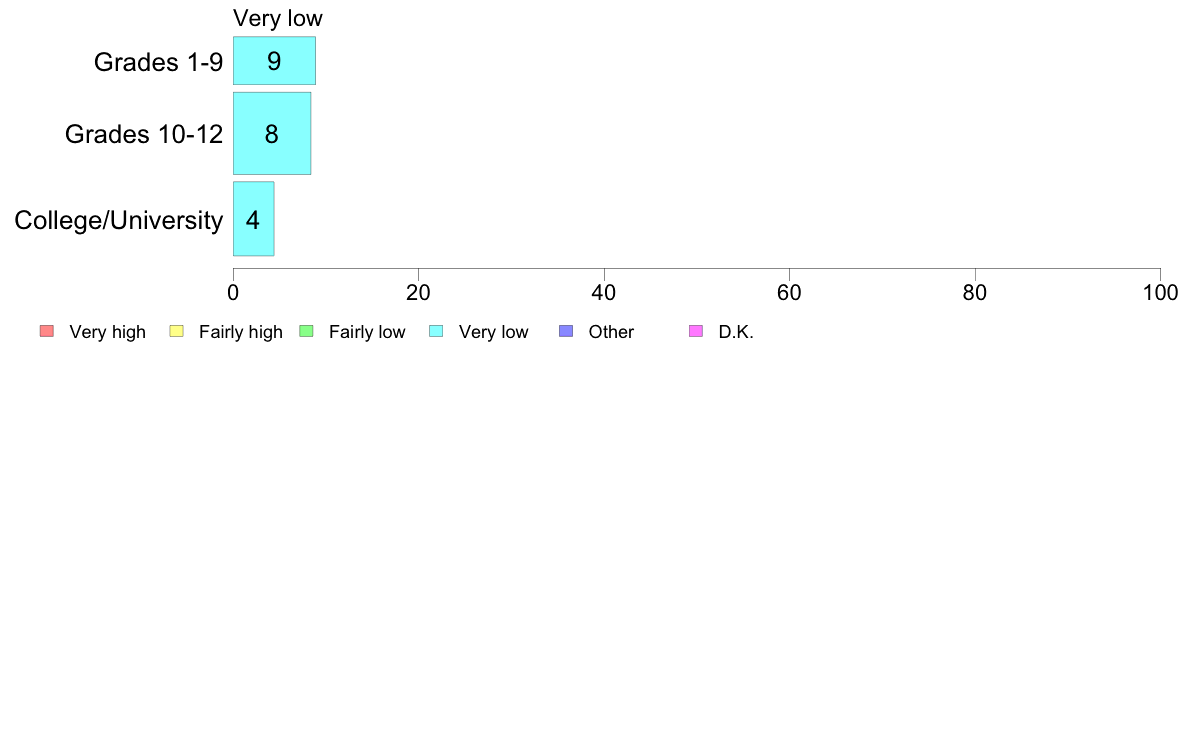
Task: Select the Grades 10-12 bar showing 8
Action: pyautogui.click(x=272, y=133)
